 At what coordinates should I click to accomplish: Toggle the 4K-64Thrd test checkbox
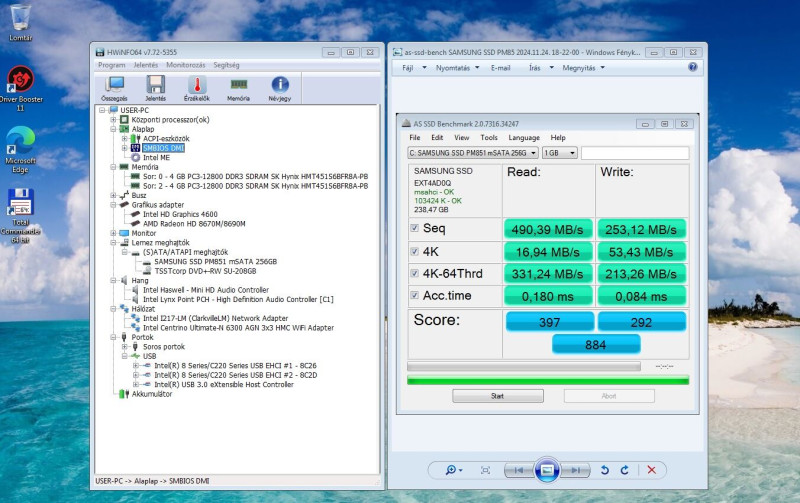tap(415, 274)
